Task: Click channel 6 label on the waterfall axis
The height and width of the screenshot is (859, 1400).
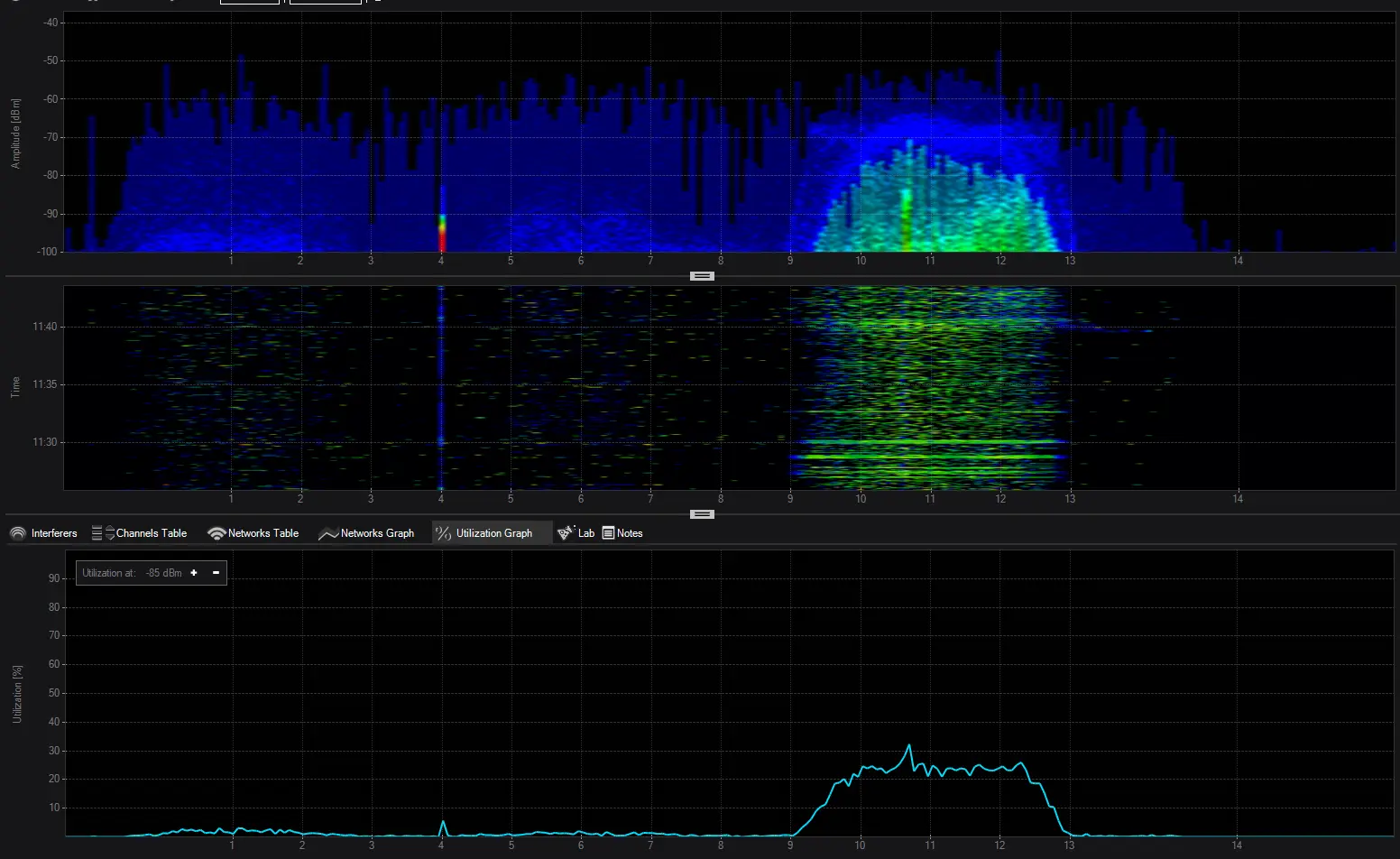Action: (581, 499)
